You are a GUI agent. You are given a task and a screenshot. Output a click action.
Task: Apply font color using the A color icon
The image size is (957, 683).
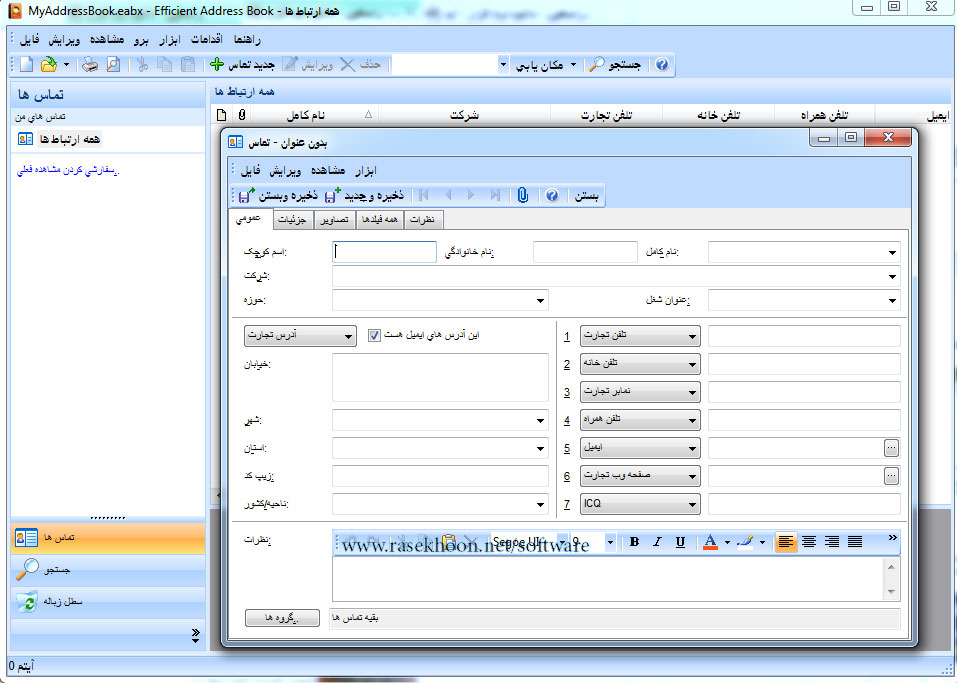[x=709, y=542]
